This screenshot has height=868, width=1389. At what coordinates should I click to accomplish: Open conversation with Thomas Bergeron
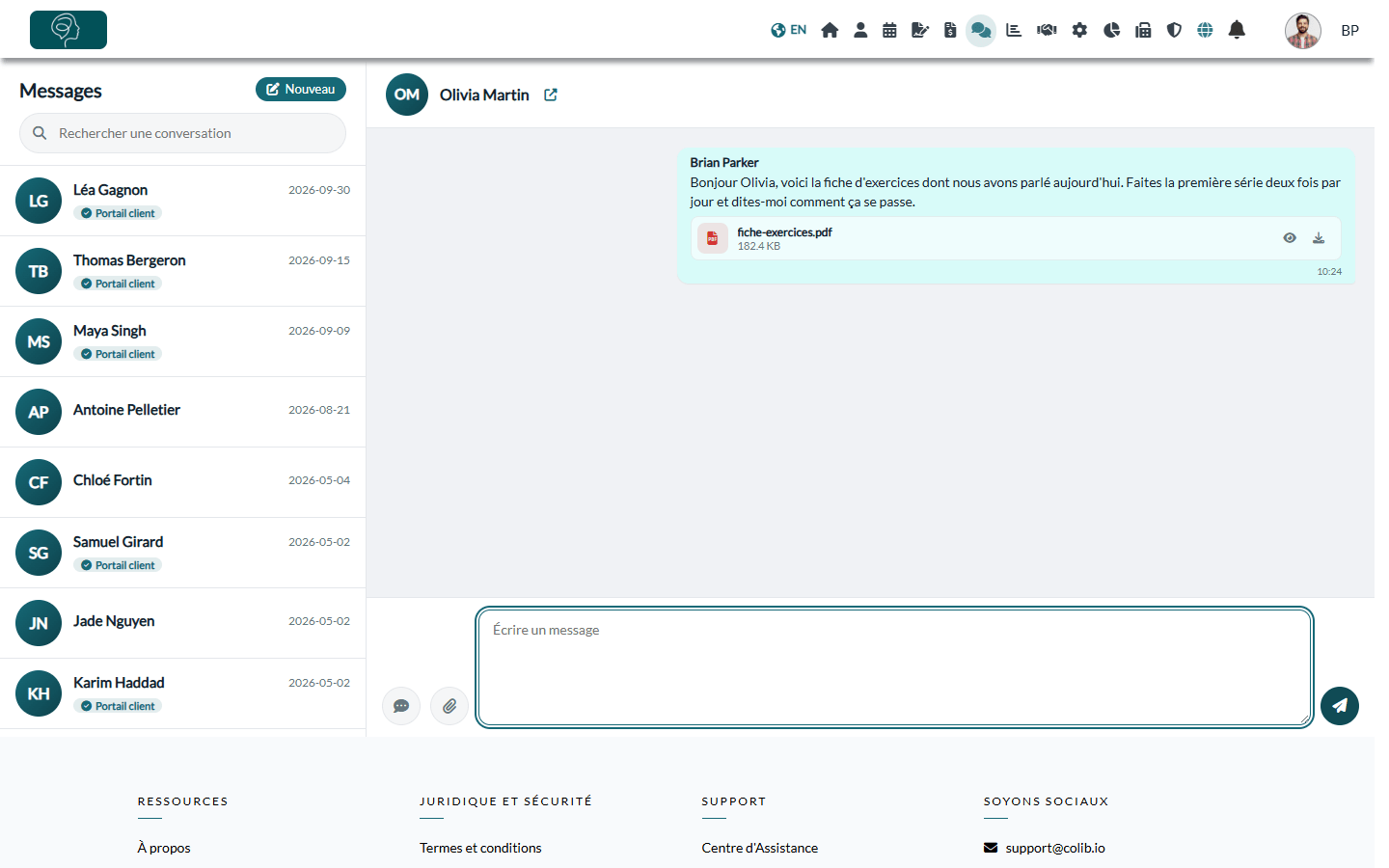(182, 271)
